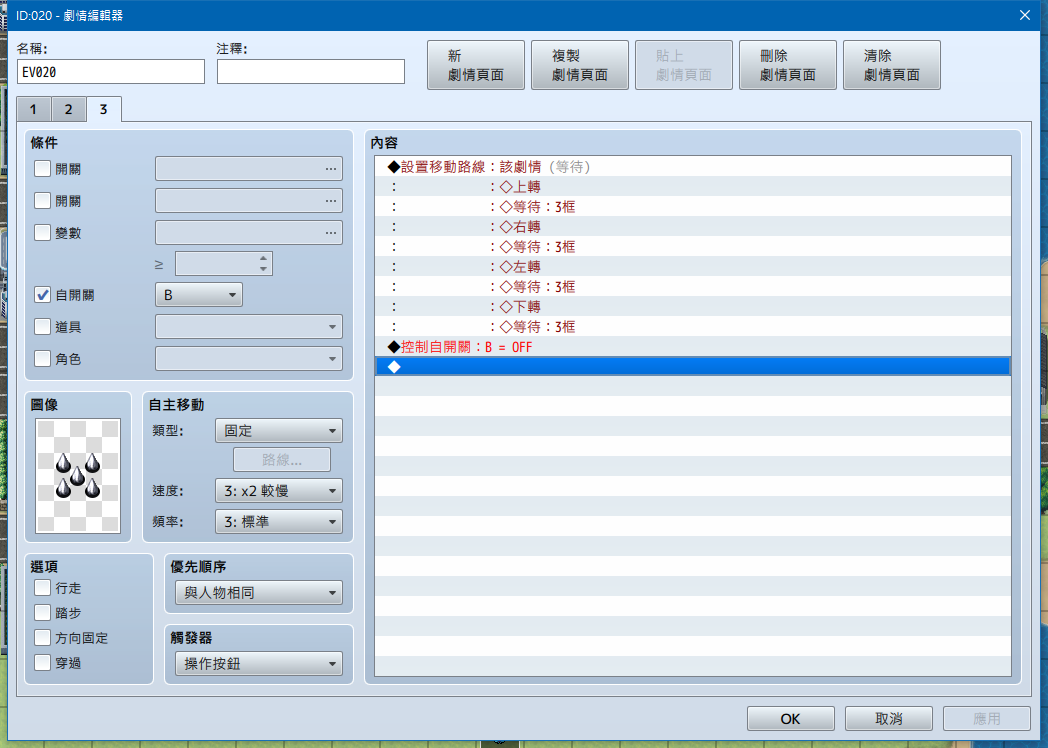Image resolution: width=1048 pixels, height=748 pixels.
Task: Select the highlighted empty command line
Action: (x=692, y=366)
